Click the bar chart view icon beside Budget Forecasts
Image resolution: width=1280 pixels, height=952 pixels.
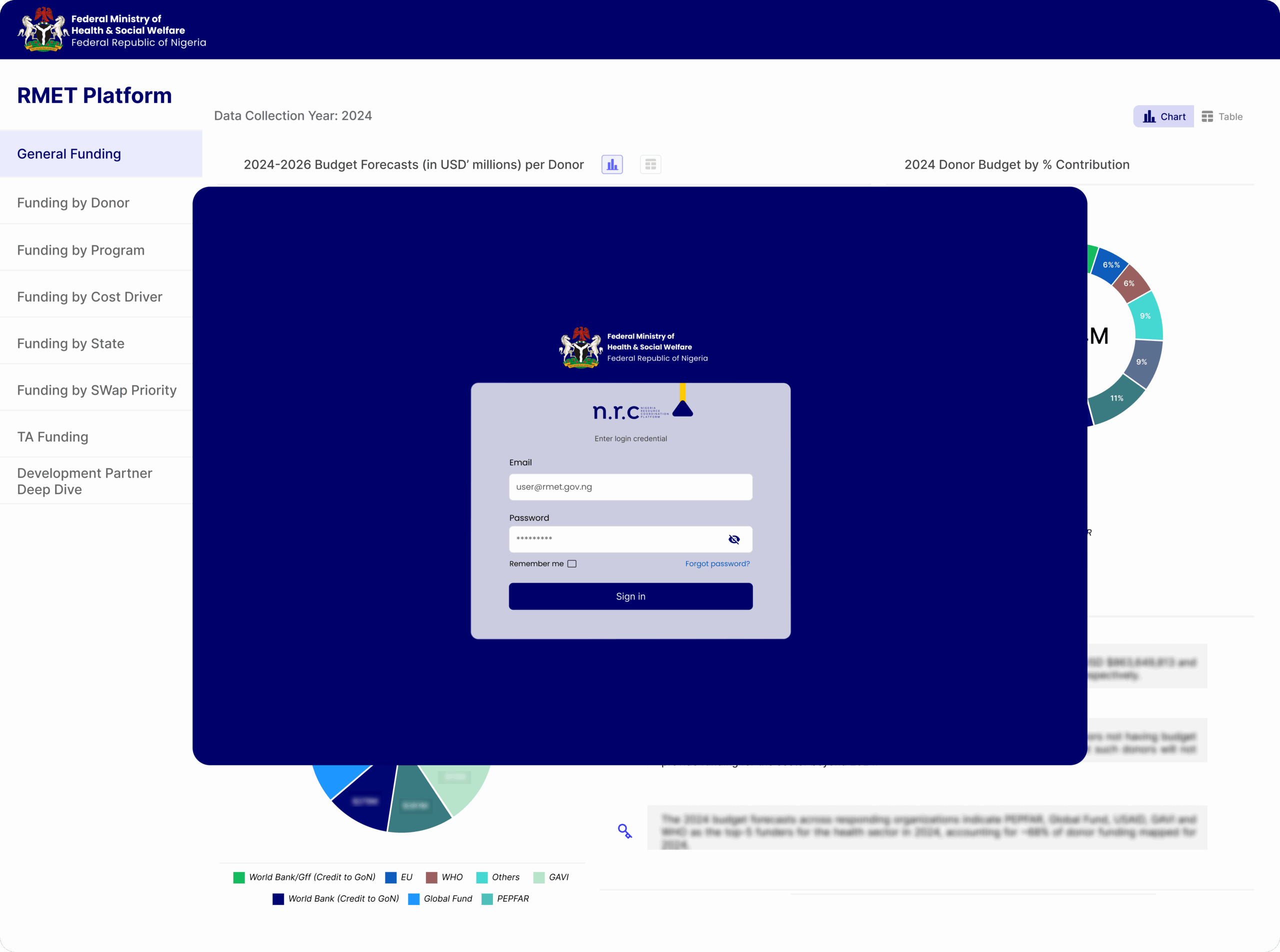click(x=612, y=165)
